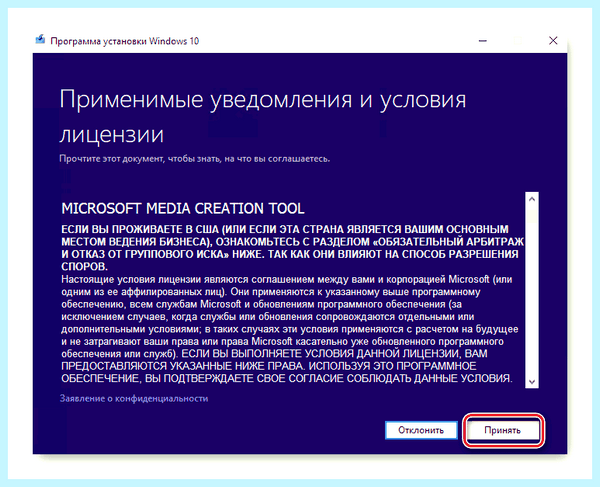
Task: Close the Windows 10 setup window
Action: pyautogui.click(x=553, y=41)
